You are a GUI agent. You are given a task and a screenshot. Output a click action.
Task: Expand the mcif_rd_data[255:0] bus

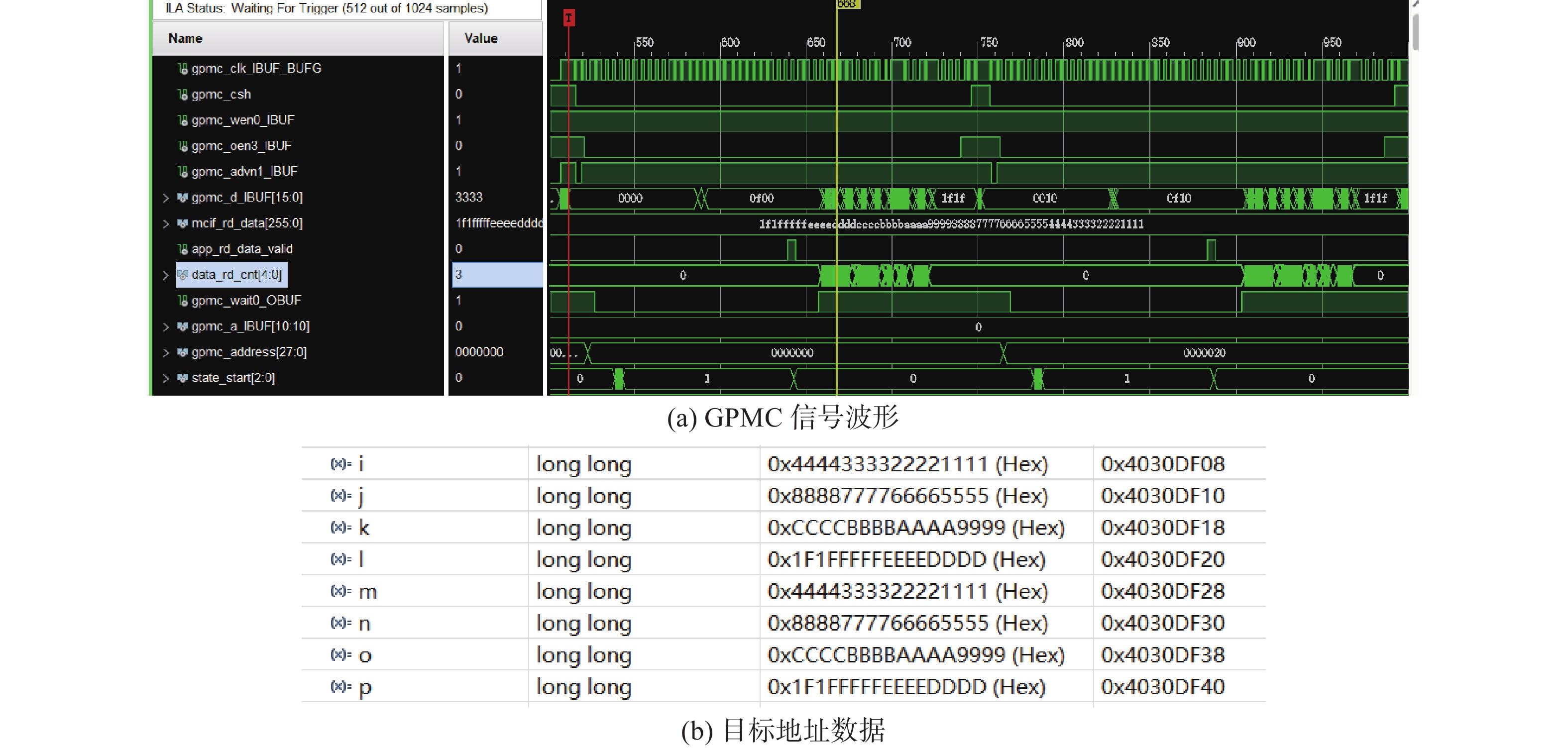click(166, 224)
